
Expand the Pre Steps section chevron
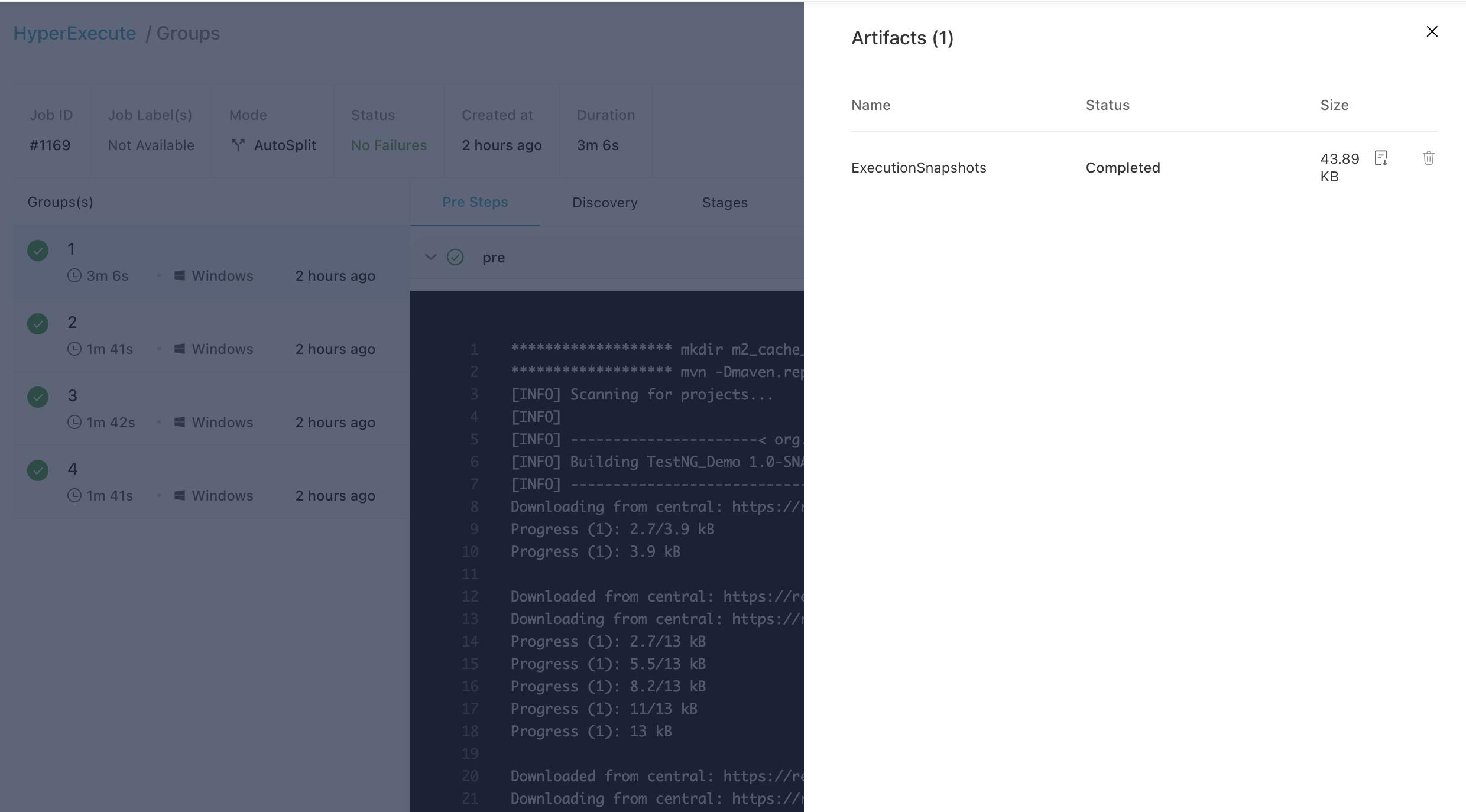(x=430, y=258)
